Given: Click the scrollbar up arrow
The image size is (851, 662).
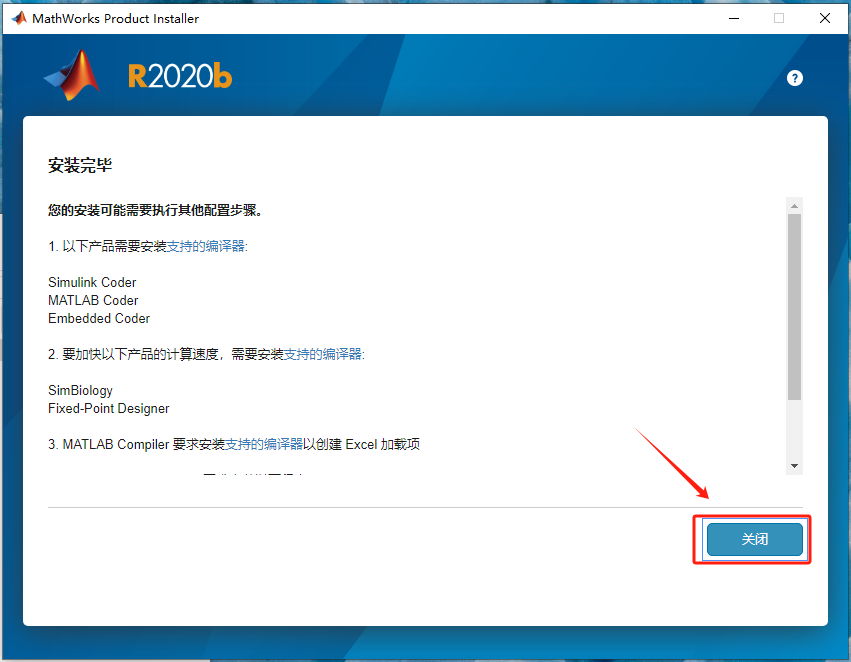Looking at the screenshot, I should [x=794, y=206].
